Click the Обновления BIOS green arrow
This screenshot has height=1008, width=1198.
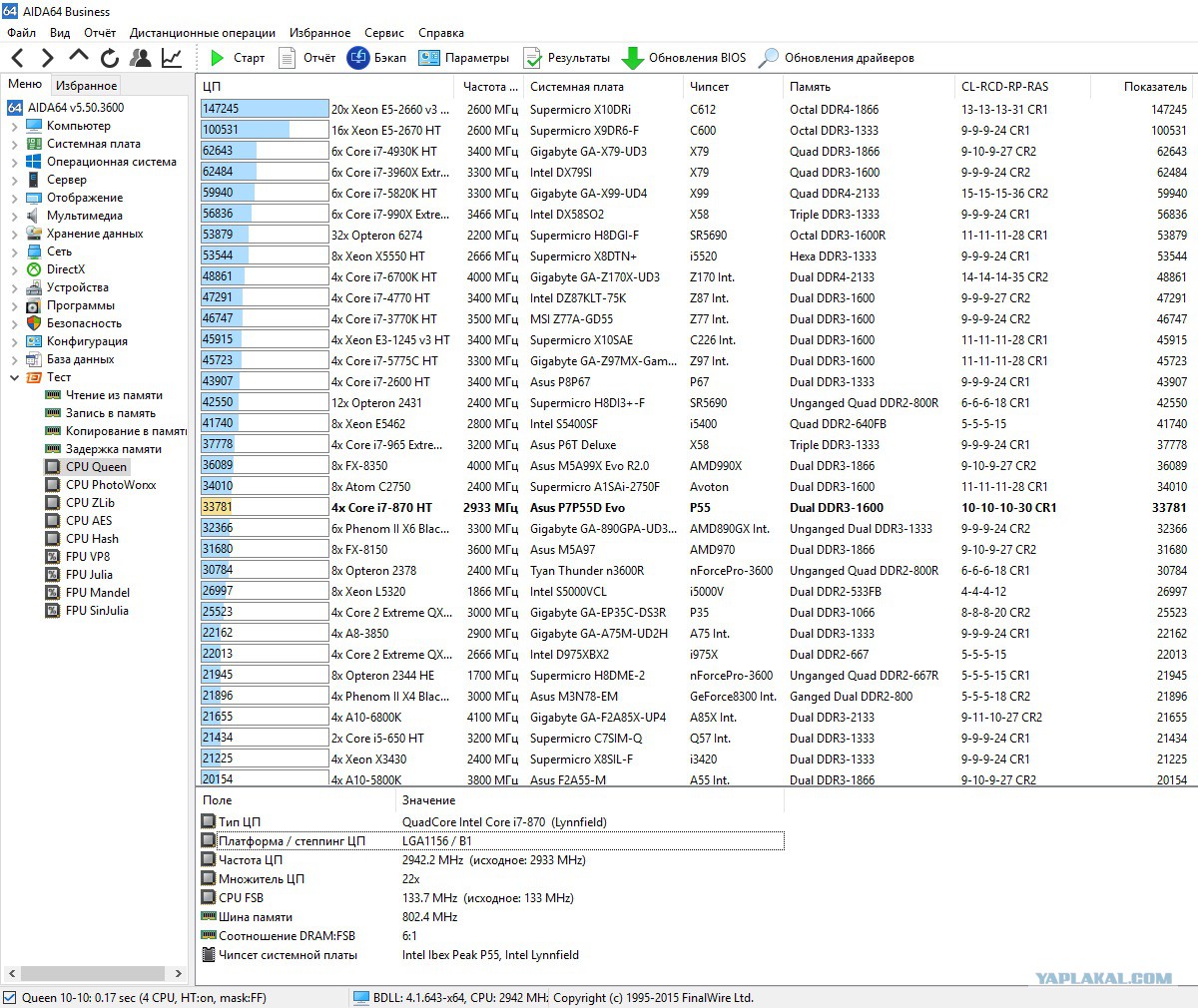(632, 58)
